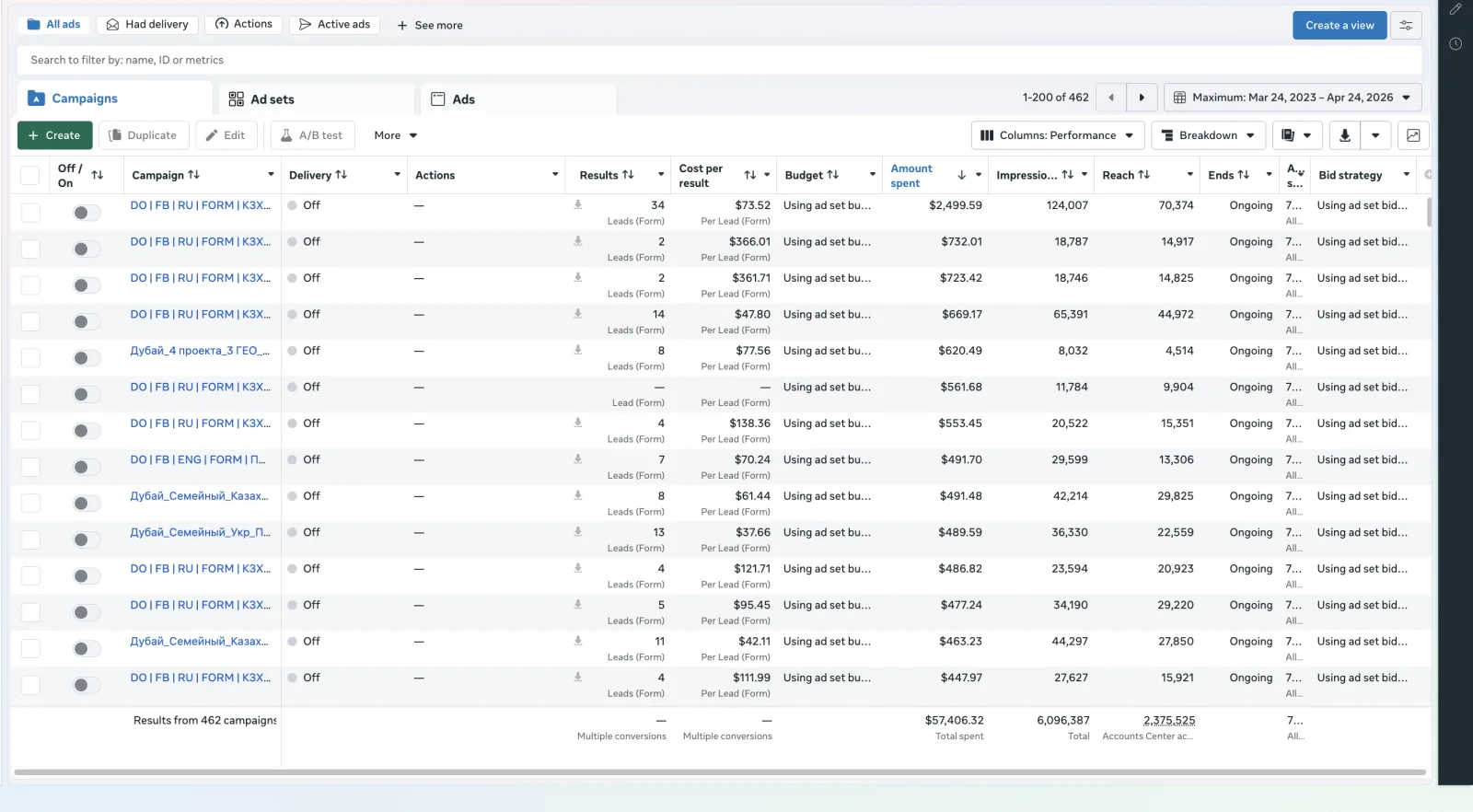Open the More menu in the toolbar
The image size is (1473, 812).
[x=396, y=135]
